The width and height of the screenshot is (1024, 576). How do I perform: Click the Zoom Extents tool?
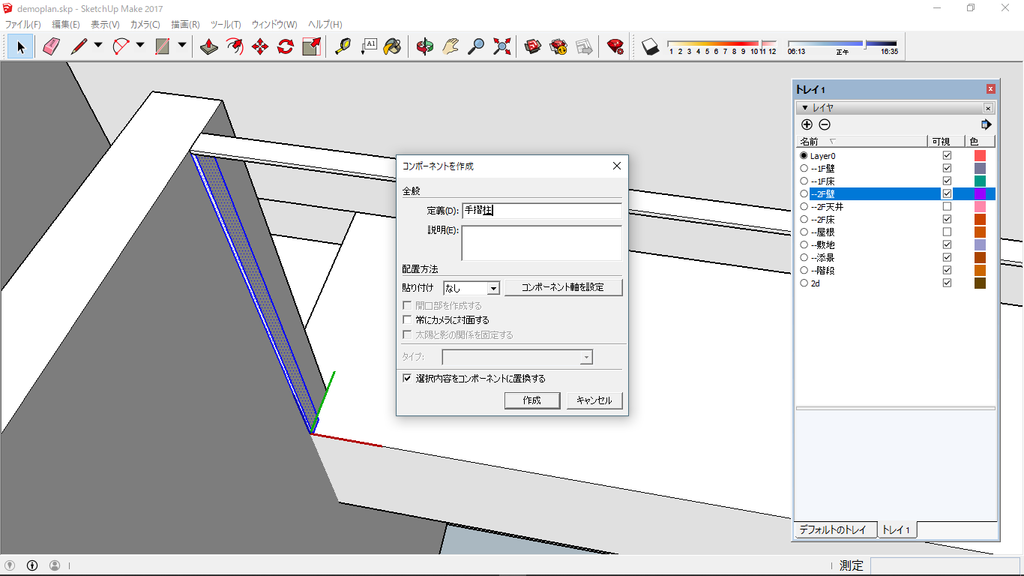(x=502, y=46)
